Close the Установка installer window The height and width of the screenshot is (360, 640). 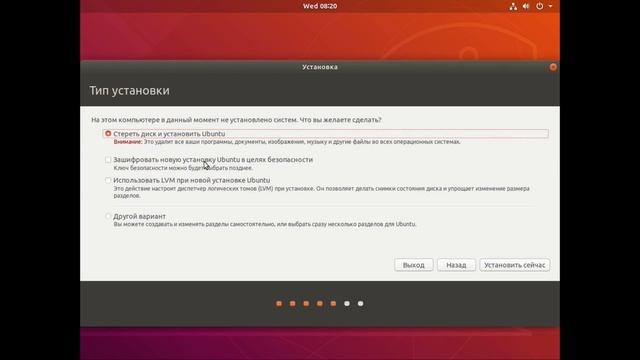(x=553, y=67)
